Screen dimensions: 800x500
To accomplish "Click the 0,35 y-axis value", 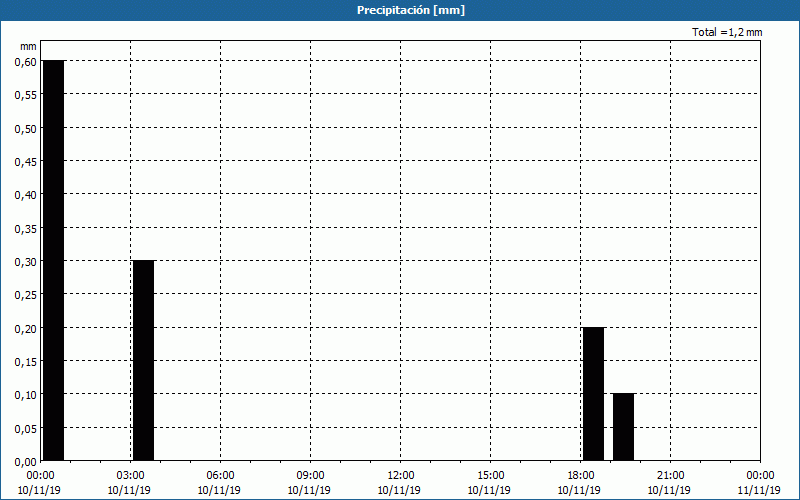I will pyautogui.click(x=26, y=229).
